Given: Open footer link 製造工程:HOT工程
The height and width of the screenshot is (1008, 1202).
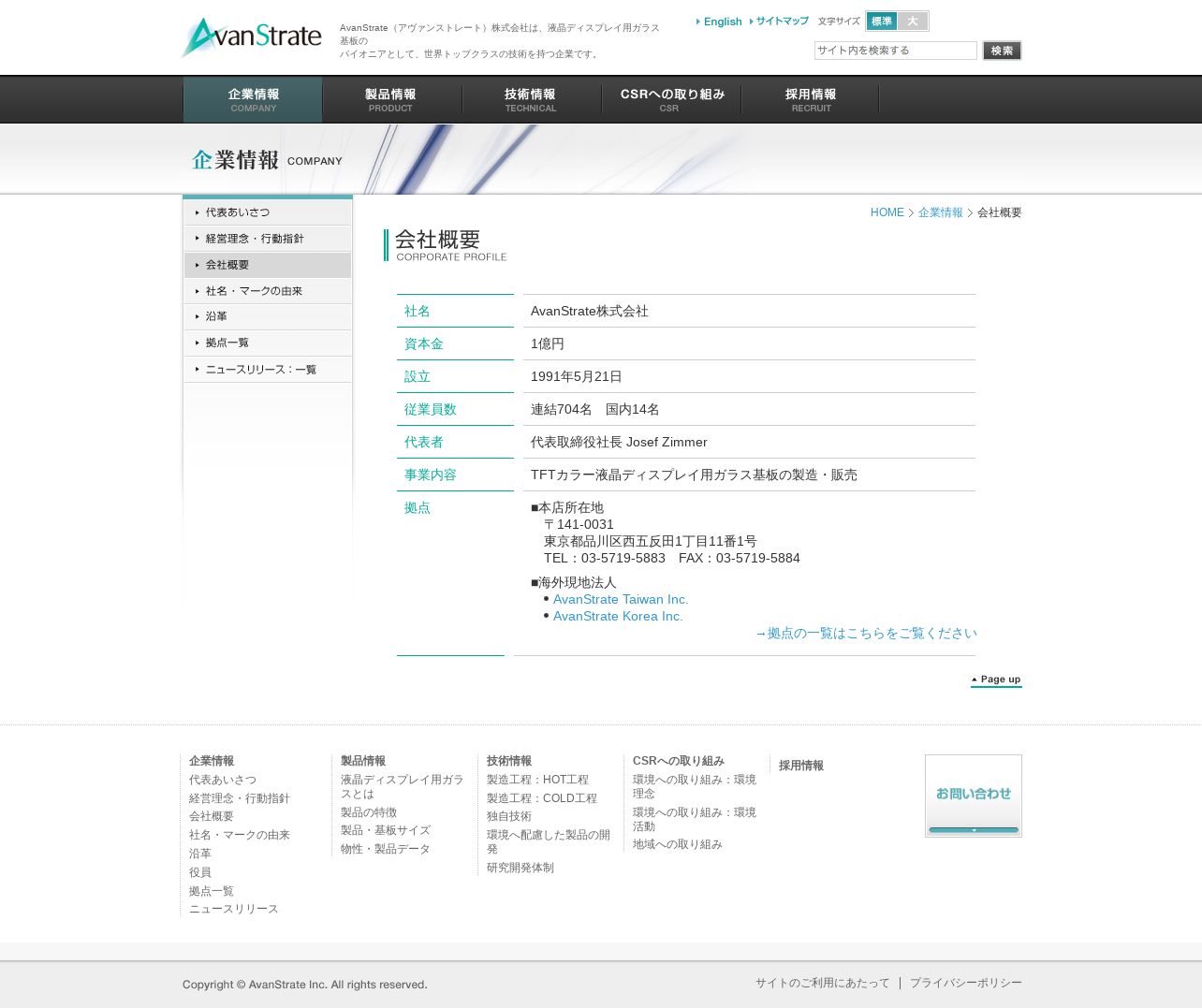Looking at the screenshot, I should click(538, 780).
